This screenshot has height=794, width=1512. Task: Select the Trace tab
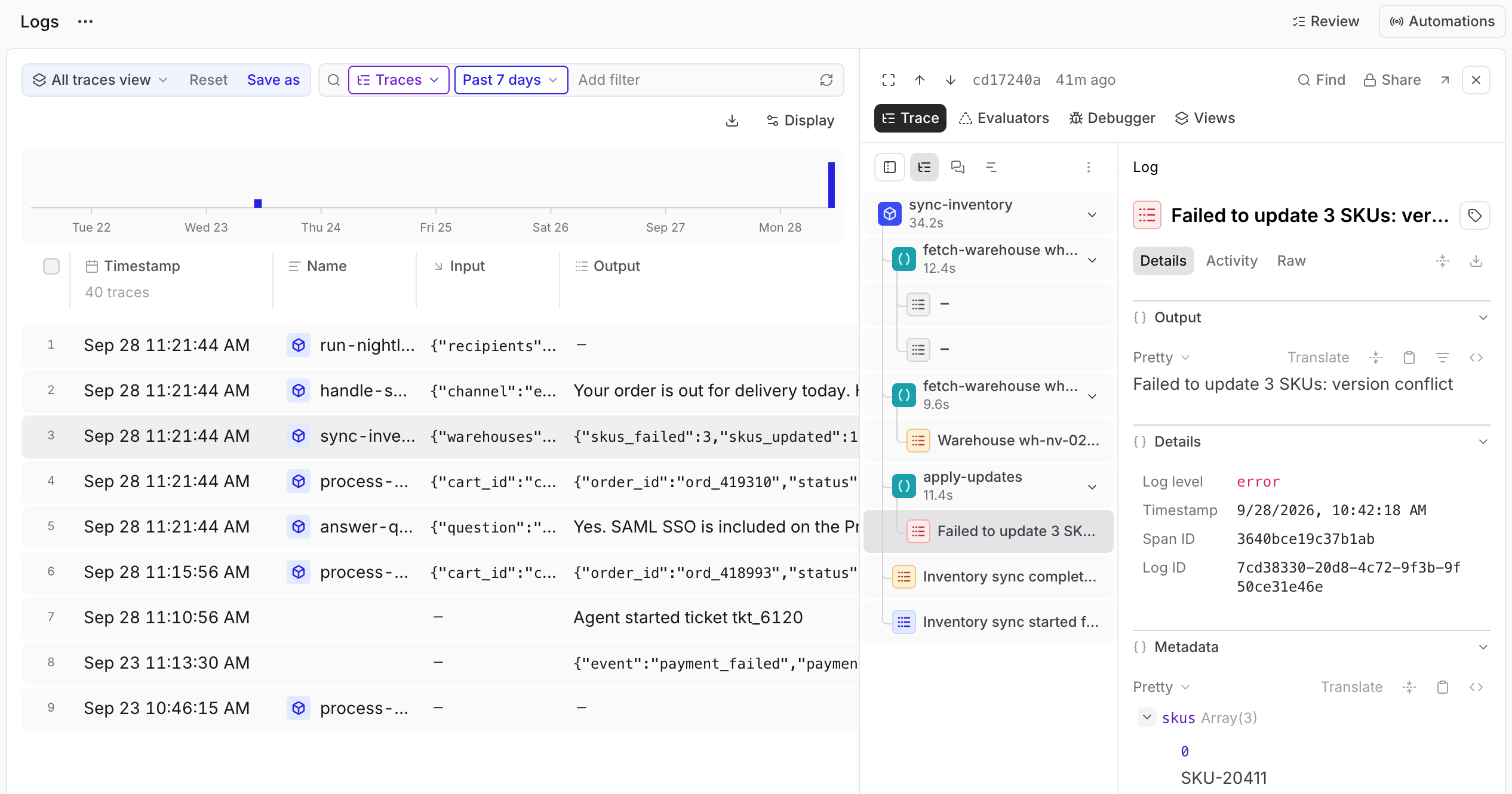[910, 118]
